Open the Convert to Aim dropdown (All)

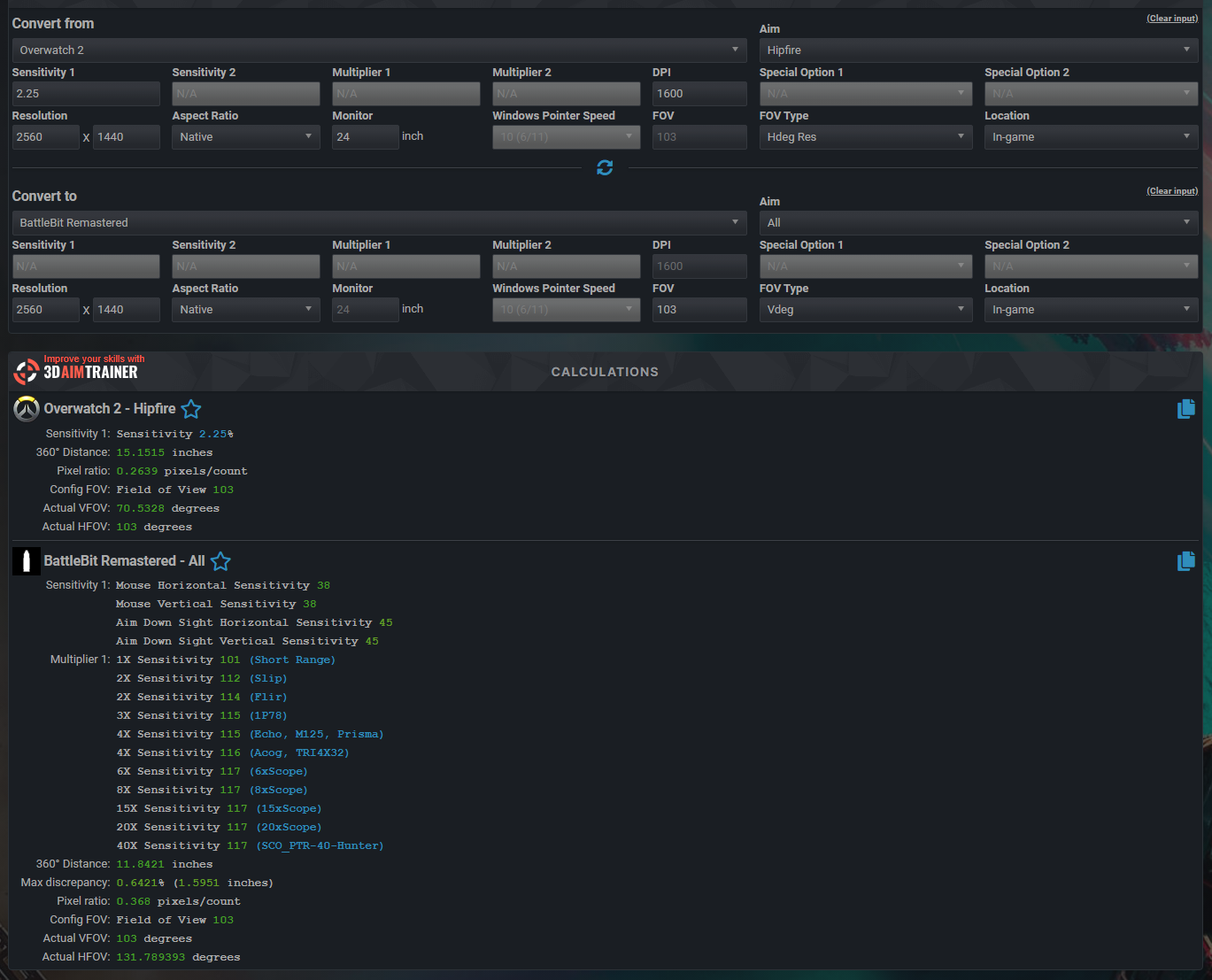[978, 223]
